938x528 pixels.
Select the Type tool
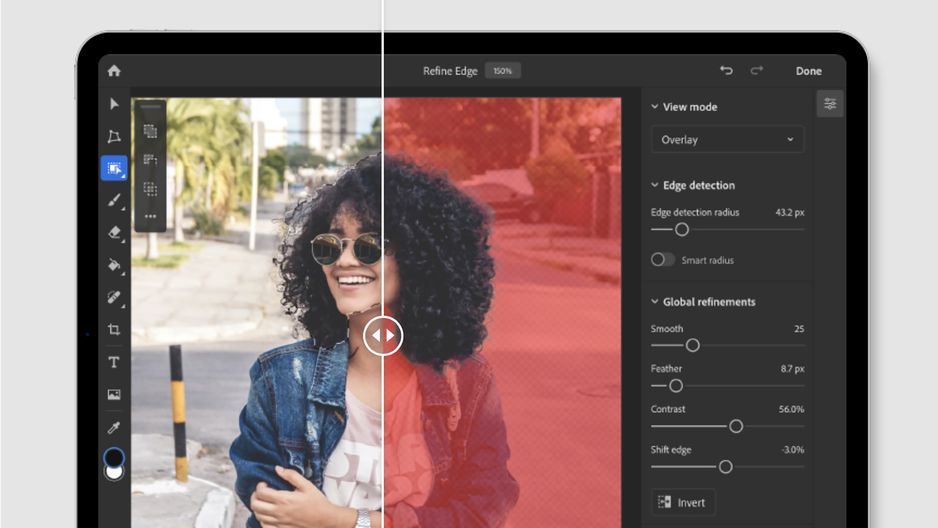click(114, 362)
